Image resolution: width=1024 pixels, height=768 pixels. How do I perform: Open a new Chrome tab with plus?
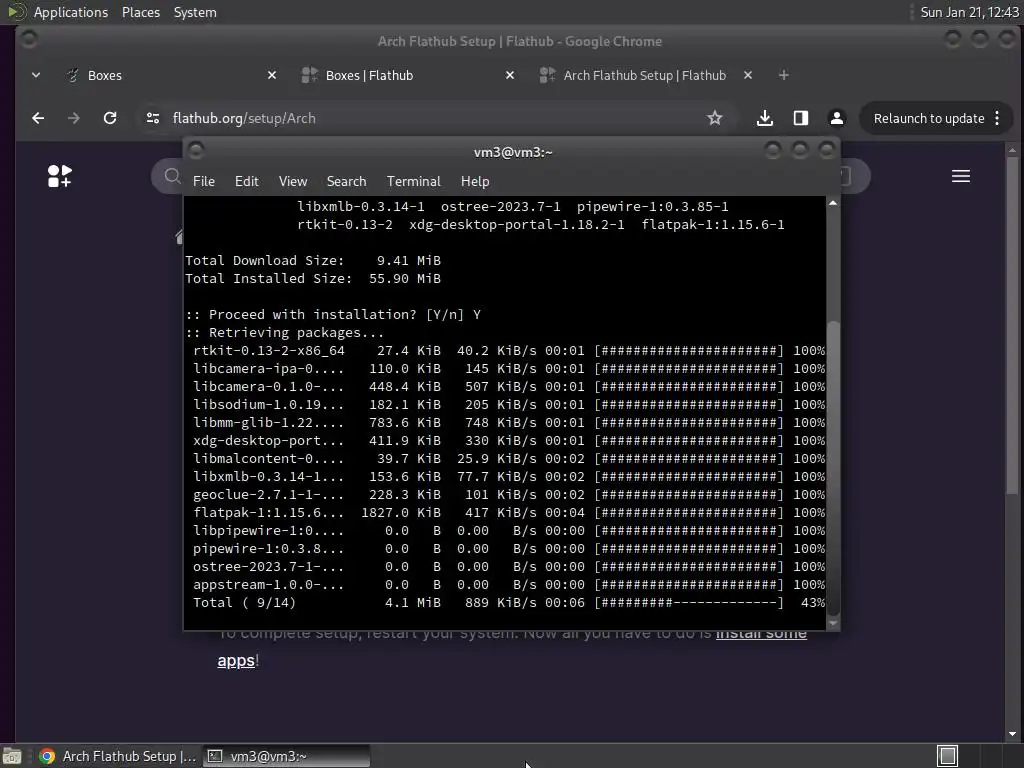pos(784,75)
